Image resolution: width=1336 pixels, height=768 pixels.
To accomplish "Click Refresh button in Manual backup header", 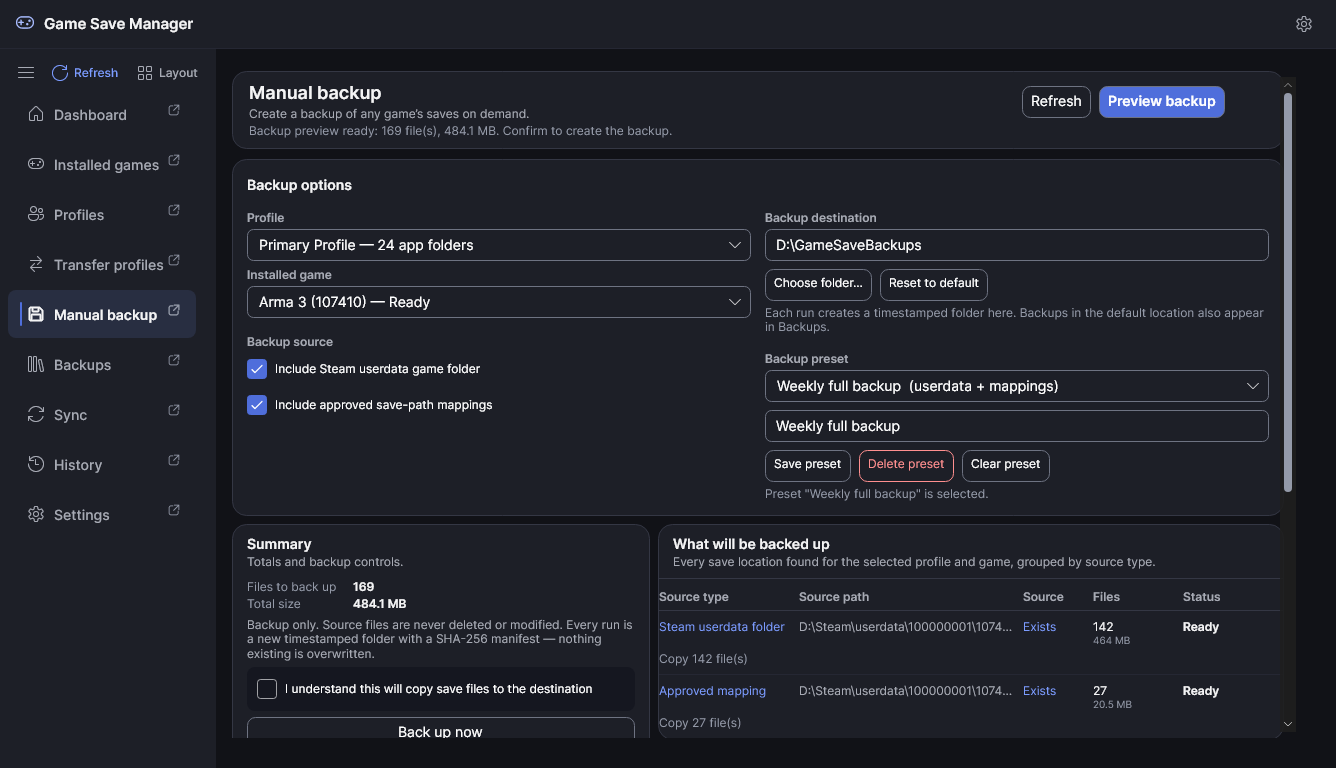I will (x=1056, y=101).
